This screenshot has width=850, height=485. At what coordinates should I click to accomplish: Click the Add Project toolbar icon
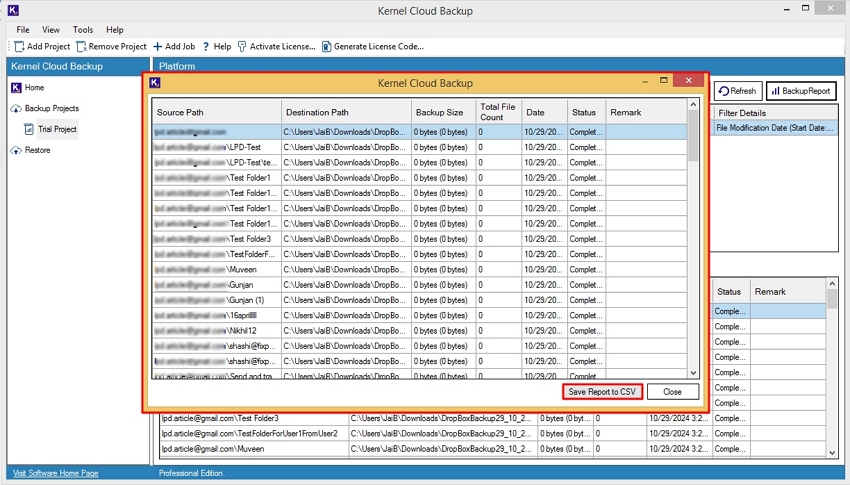[20, 47]
